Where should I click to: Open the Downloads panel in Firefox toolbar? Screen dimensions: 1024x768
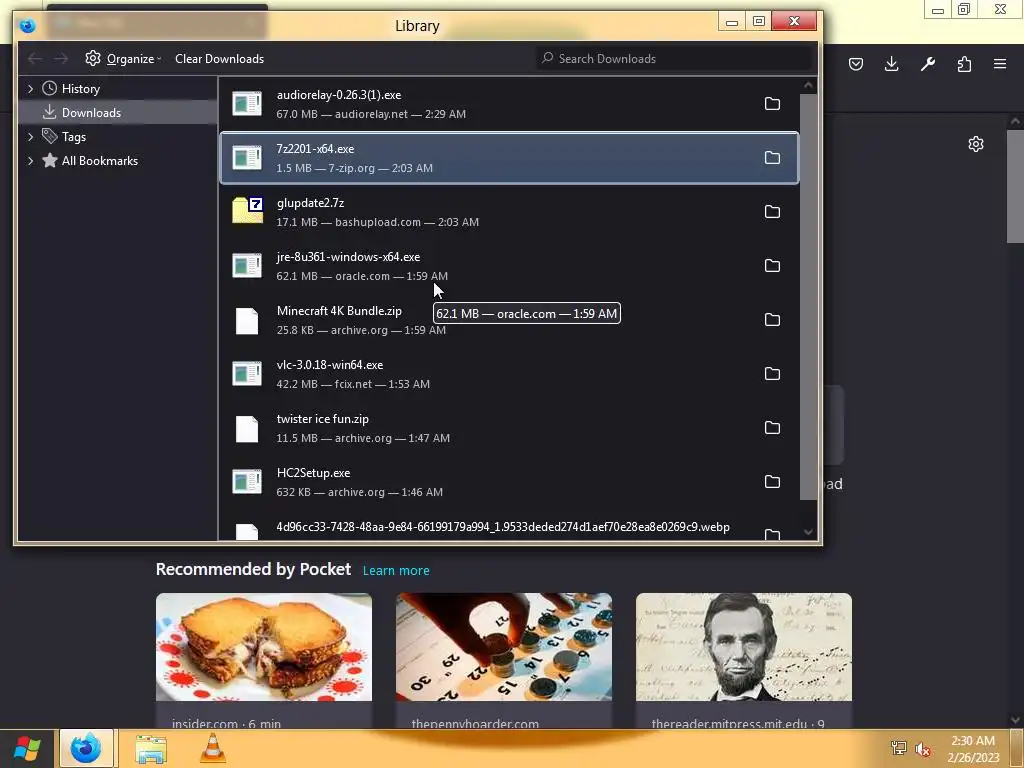[891, 64]
